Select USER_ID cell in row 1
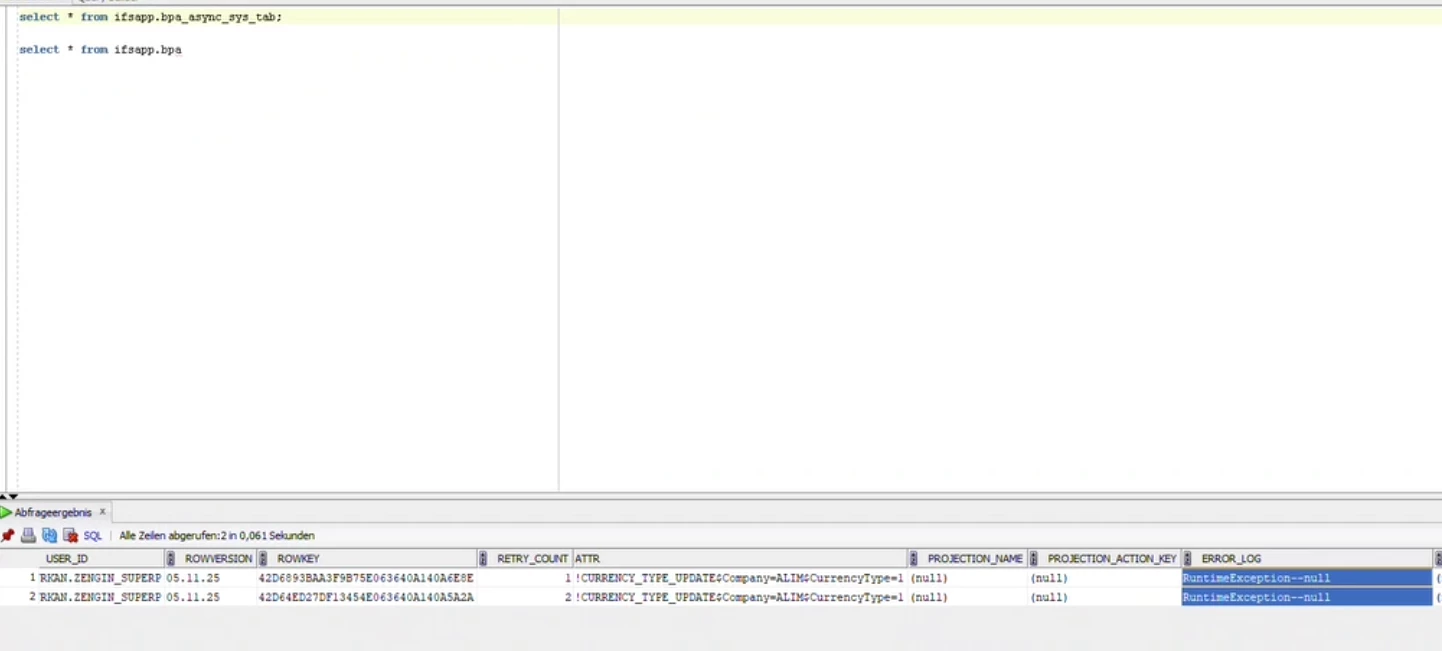The height and width of the screenshot is (651, 1442). pos(102,578)
